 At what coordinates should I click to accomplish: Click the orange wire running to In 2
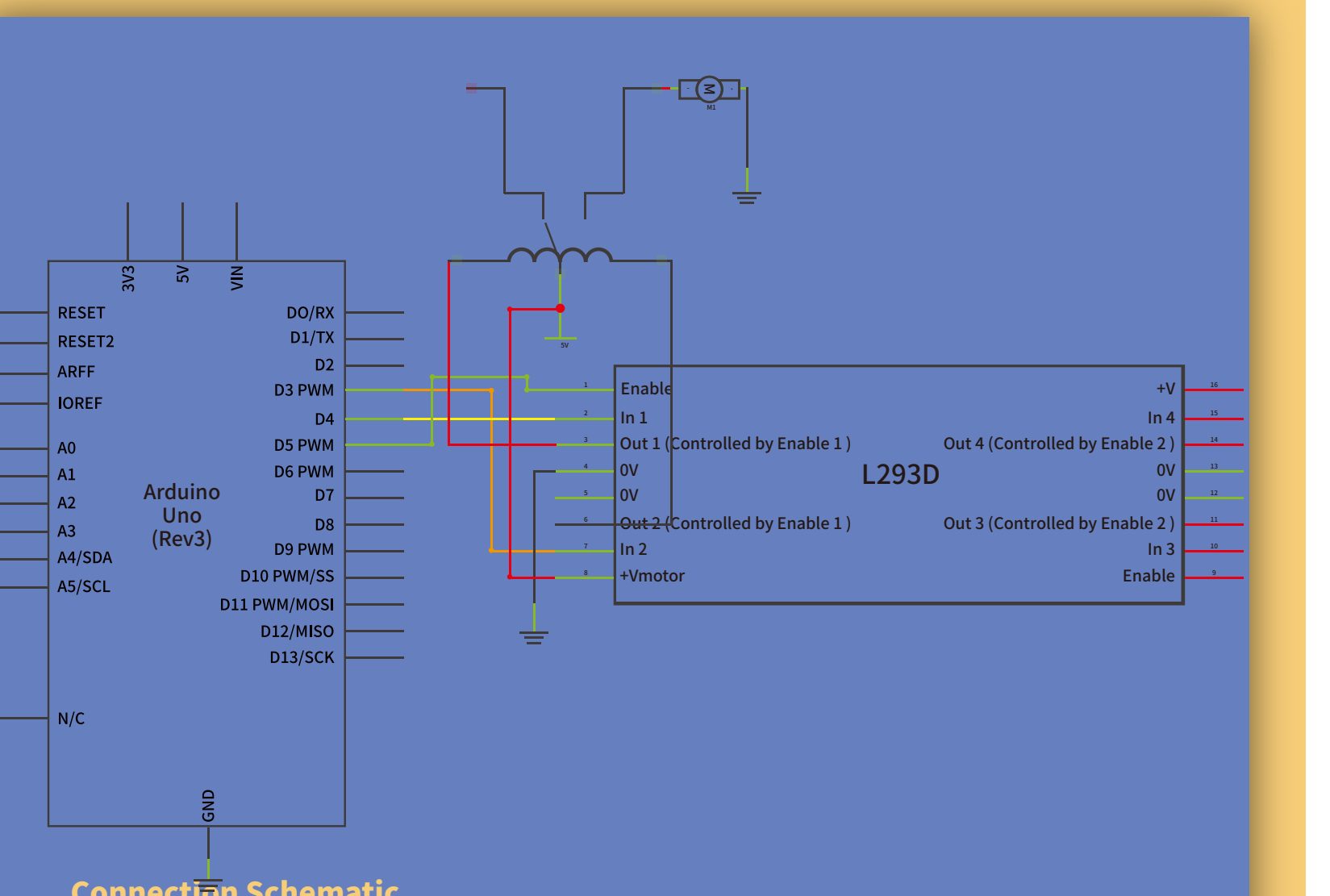coord(491,470)
